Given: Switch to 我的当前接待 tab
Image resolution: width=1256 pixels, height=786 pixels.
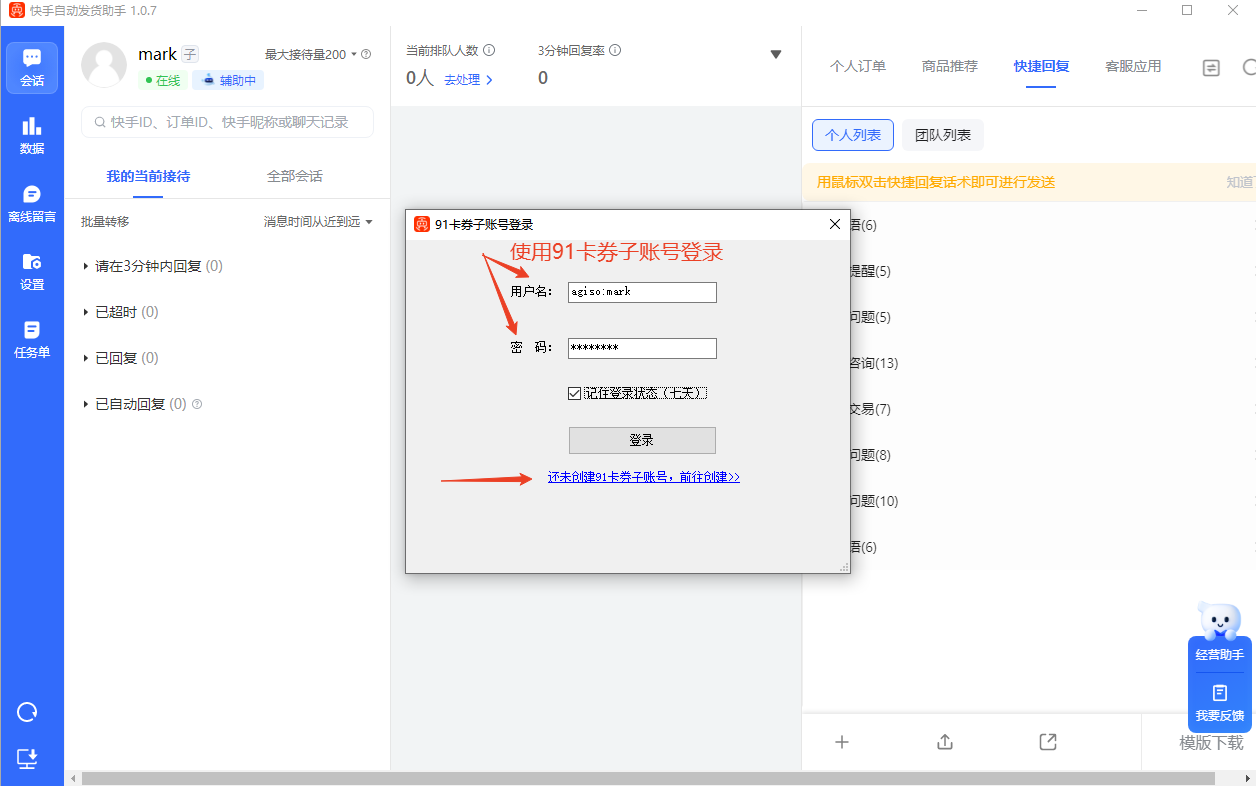Looking at the screenshot, I should (x=148, y=176).
